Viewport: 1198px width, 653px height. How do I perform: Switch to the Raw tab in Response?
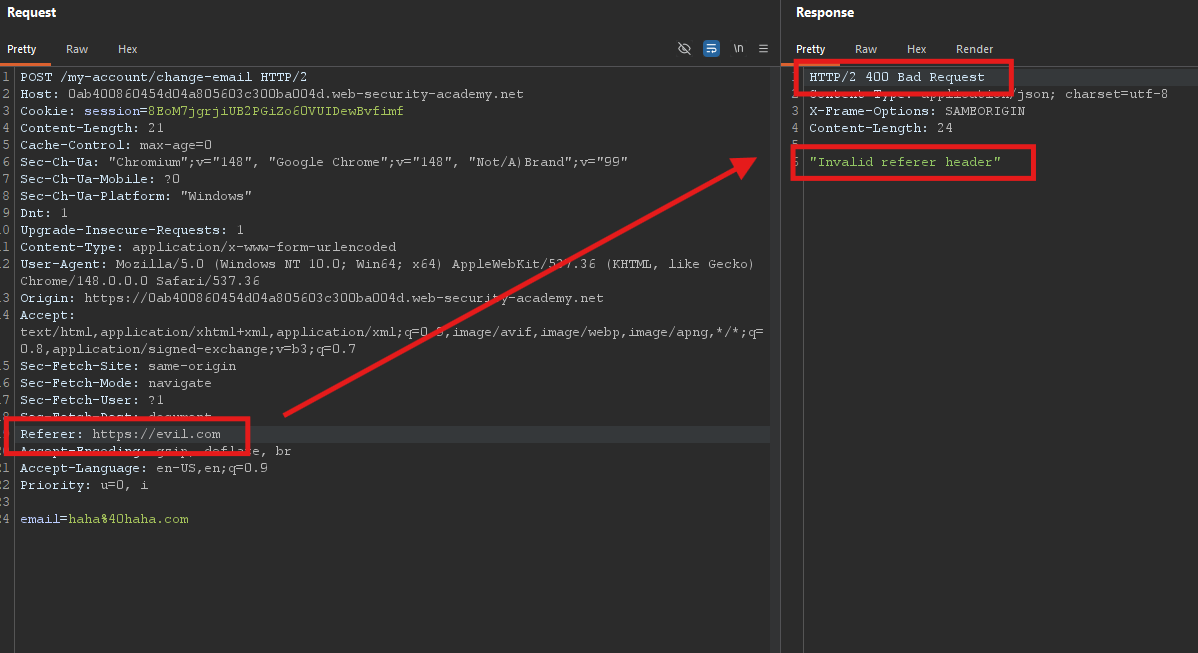[x=866, y=49]
